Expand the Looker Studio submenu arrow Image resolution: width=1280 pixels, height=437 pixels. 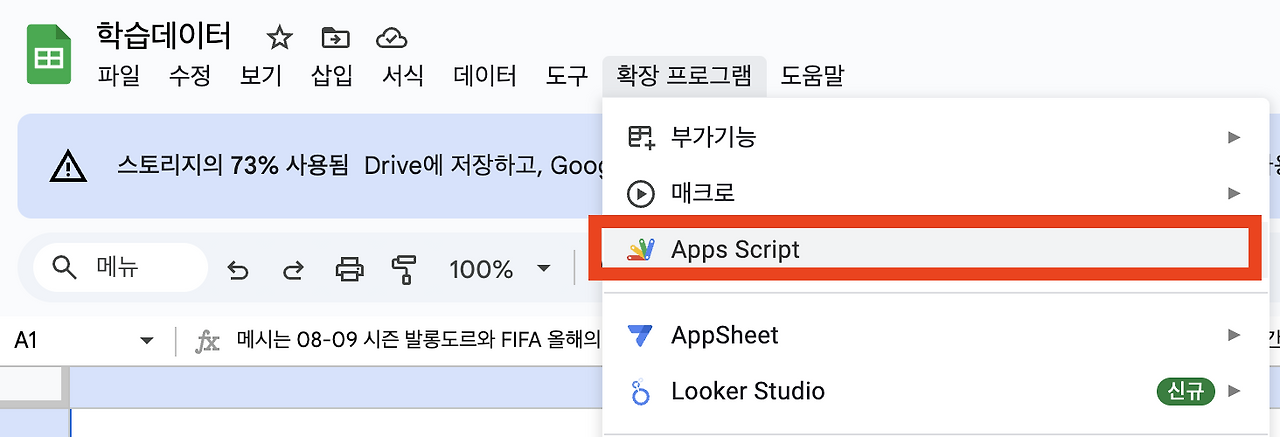pos(1235,391)
